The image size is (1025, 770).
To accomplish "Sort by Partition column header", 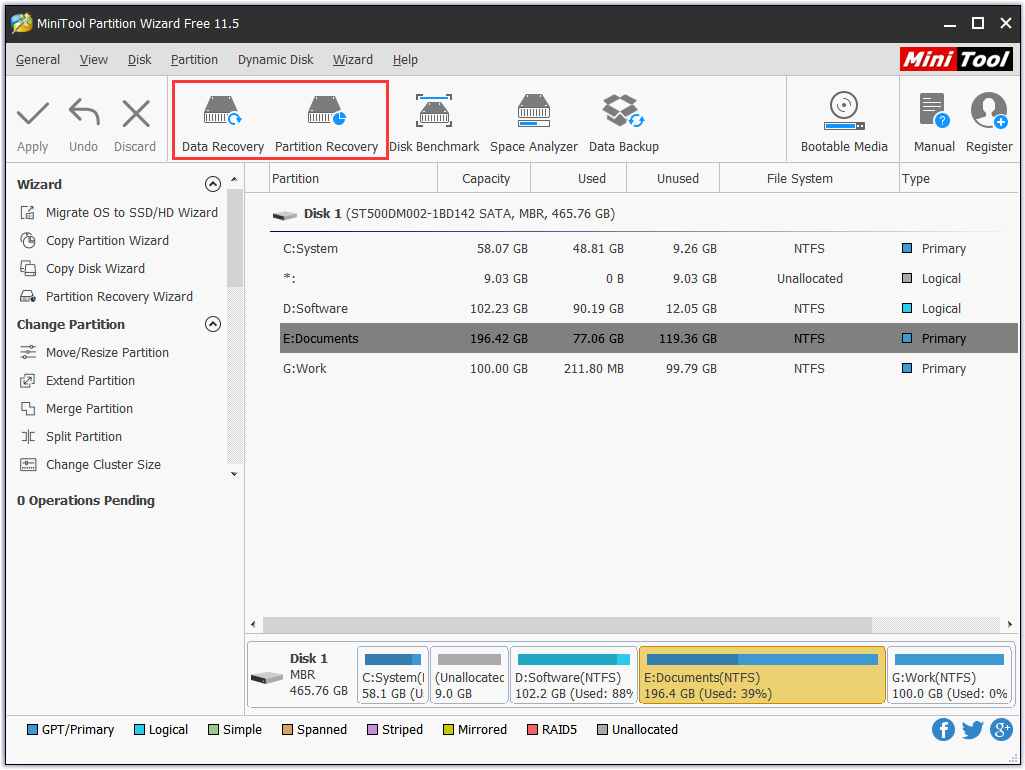I will 353,178.
